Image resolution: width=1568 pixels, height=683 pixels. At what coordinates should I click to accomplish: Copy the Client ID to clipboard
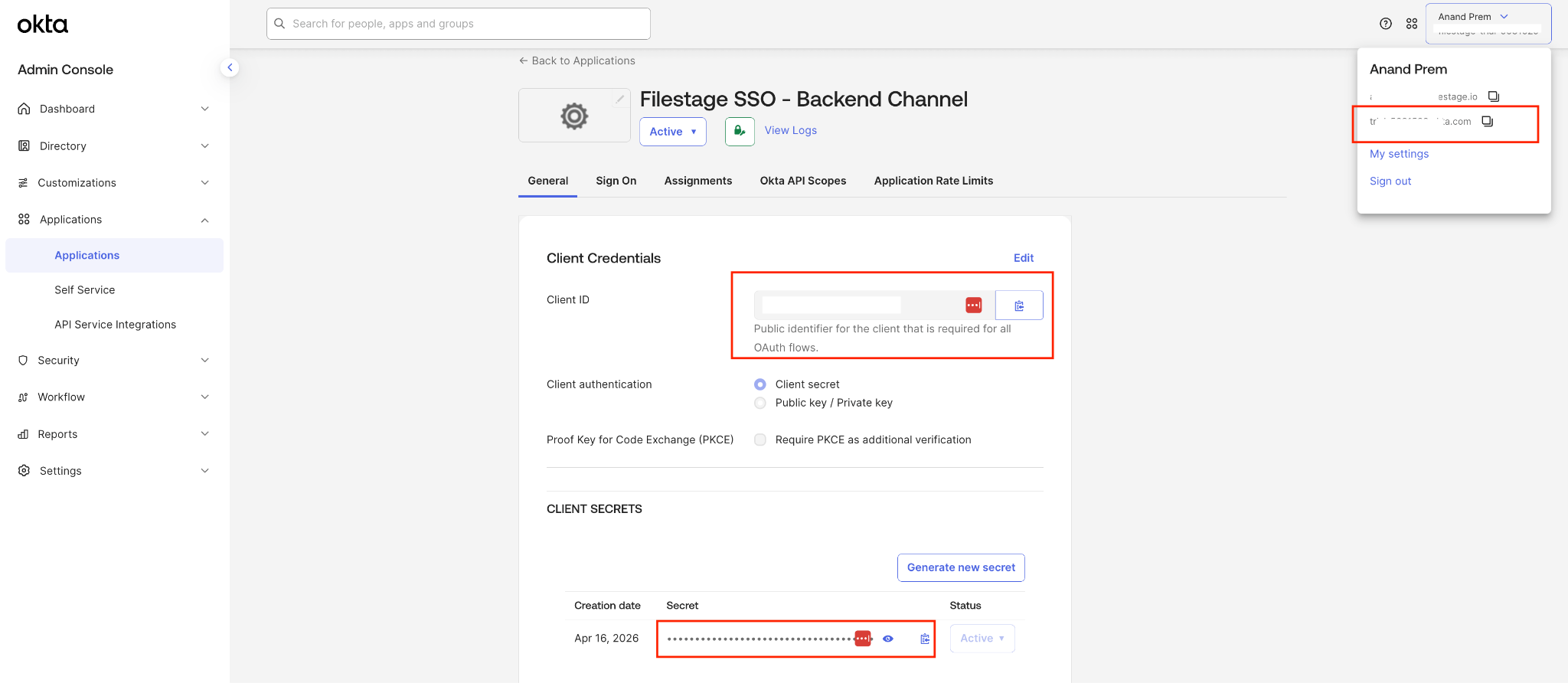[1019, 306]
